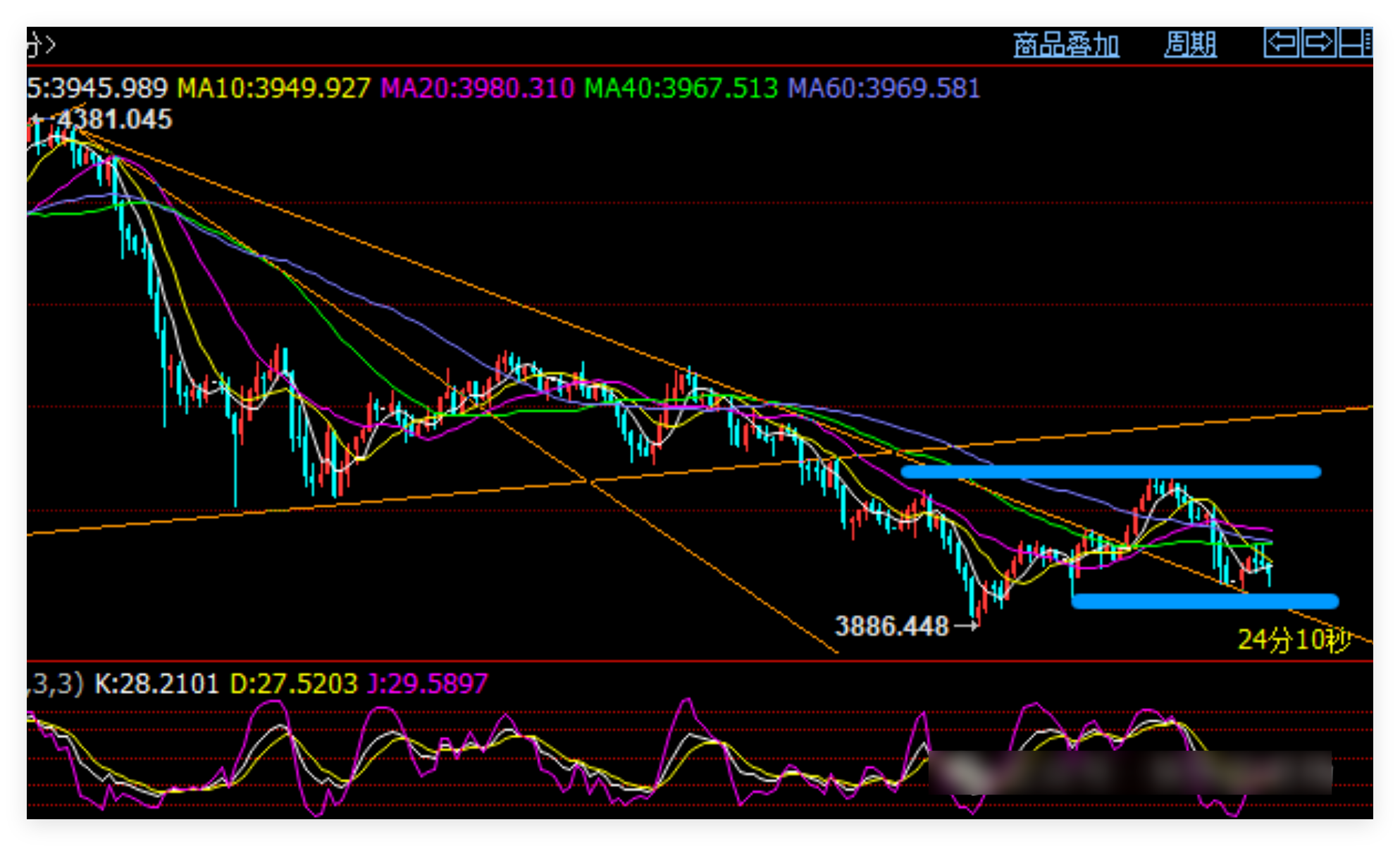Click the MA60 indicator label
This screenshot has height=846, width=1400.
click(x=884, y=89)
